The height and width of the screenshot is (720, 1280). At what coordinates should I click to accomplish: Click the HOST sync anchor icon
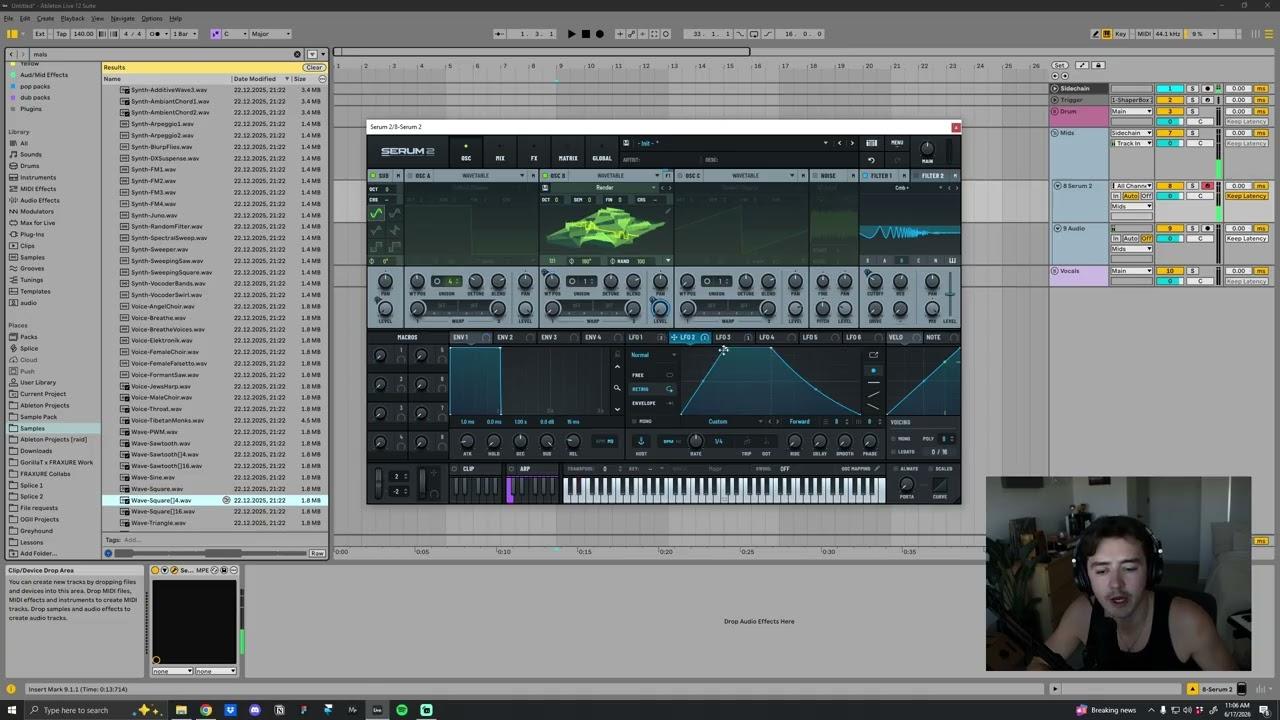point(641,441)
